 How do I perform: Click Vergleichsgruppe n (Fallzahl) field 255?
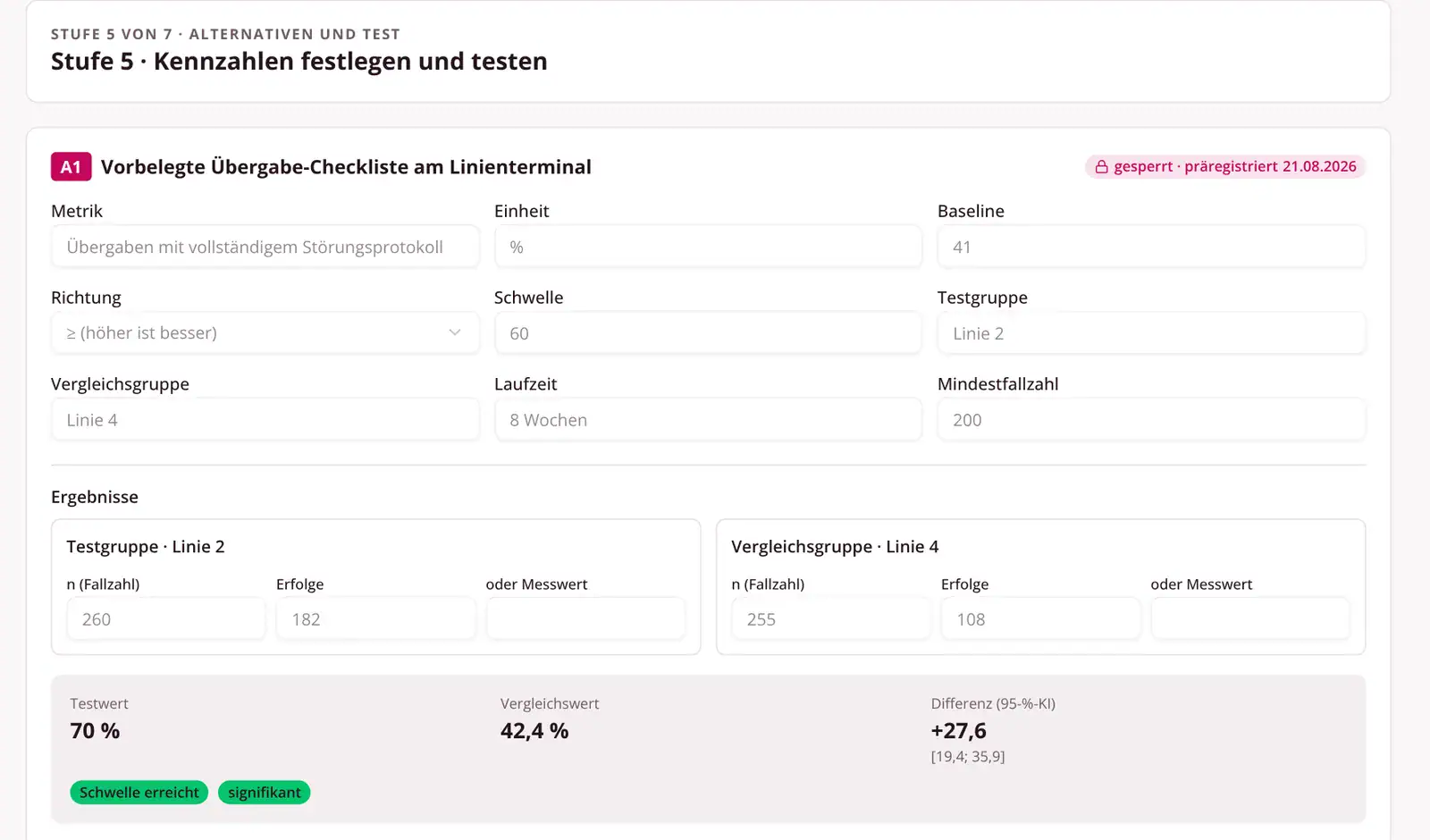(831, 619)
